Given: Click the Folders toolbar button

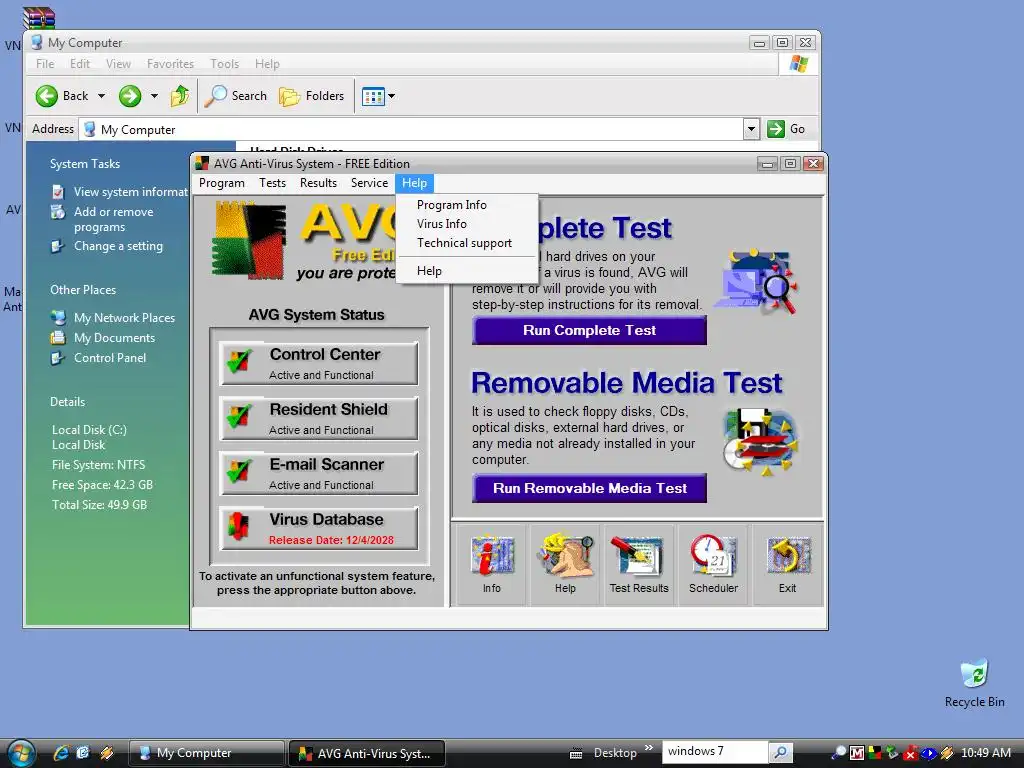Looking at the screenshot, I should (312, 96).
